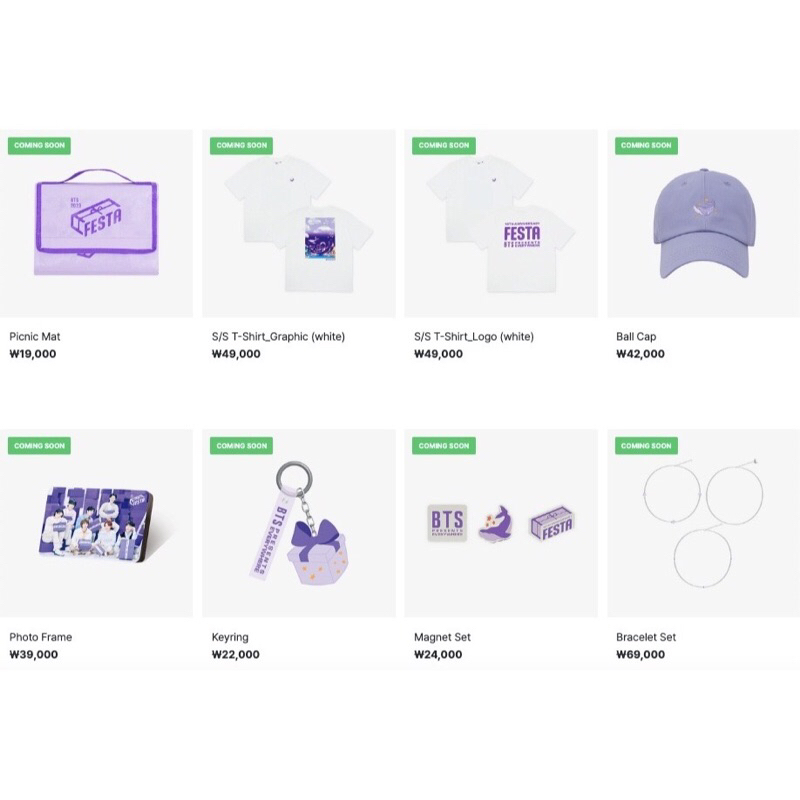The width and height of the screenshot is (800, 800).
Task: Open the purple Ball Cap image
Action: point(704,223)
